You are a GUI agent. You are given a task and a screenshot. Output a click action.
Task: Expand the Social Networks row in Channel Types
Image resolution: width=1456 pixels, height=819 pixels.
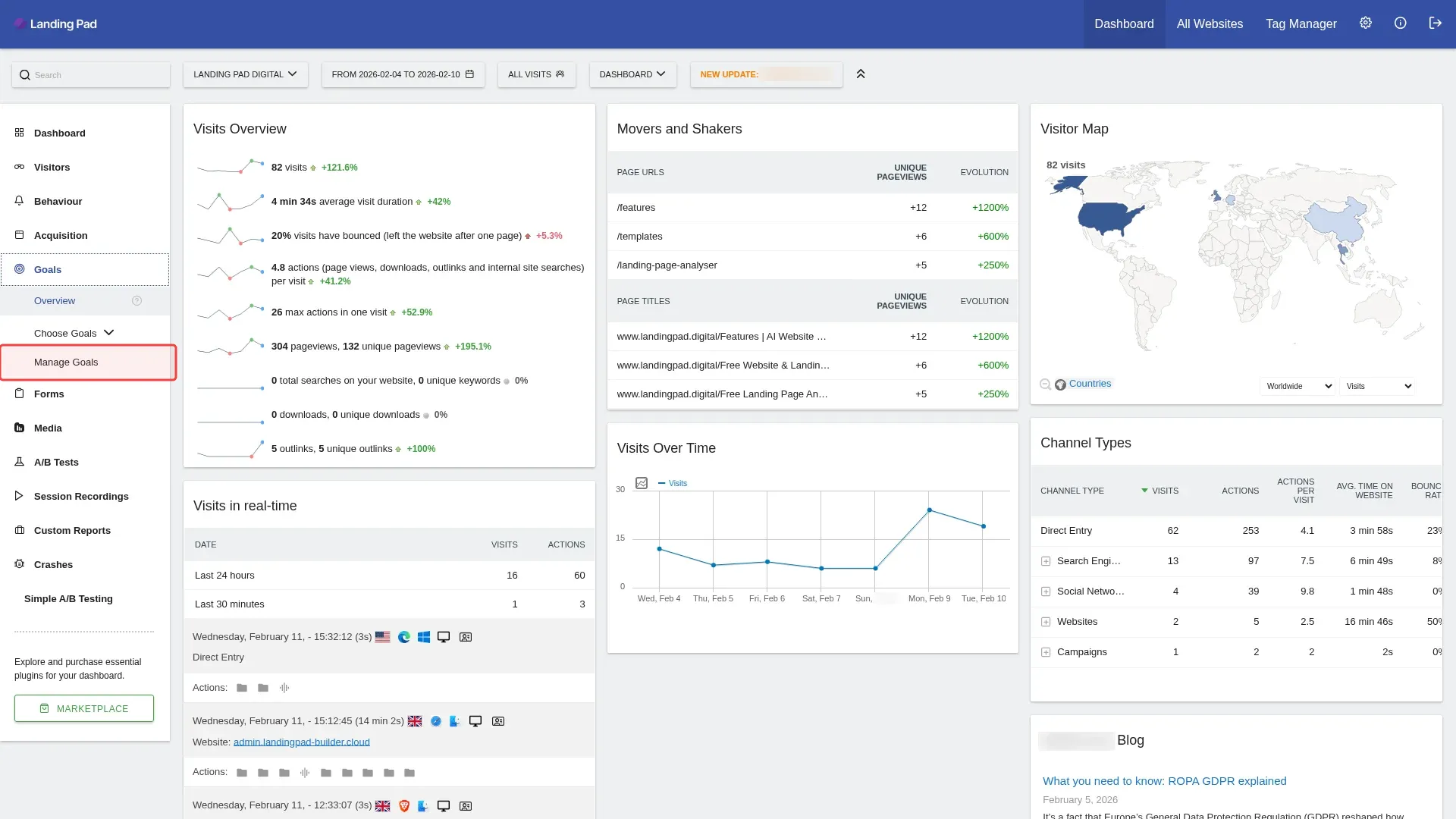1046,591
